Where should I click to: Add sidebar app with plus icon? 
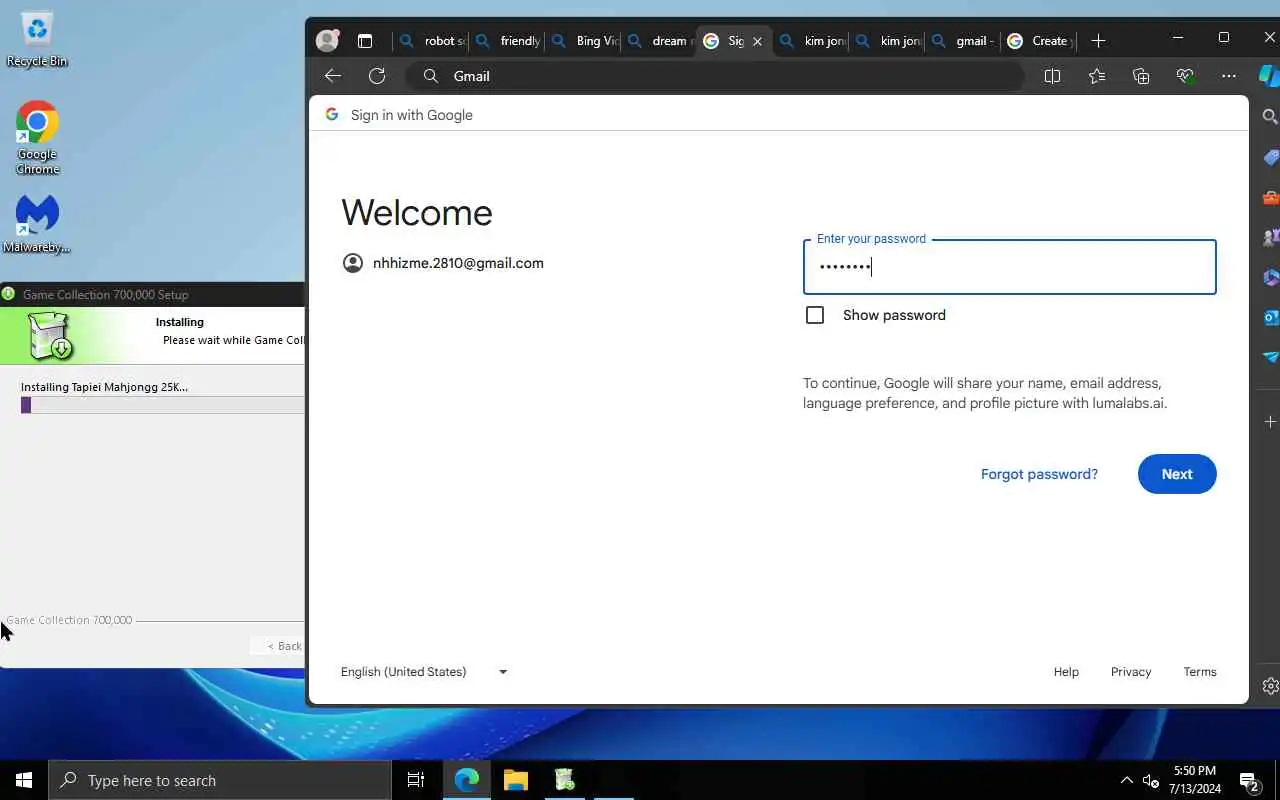tap(1270, 422)
